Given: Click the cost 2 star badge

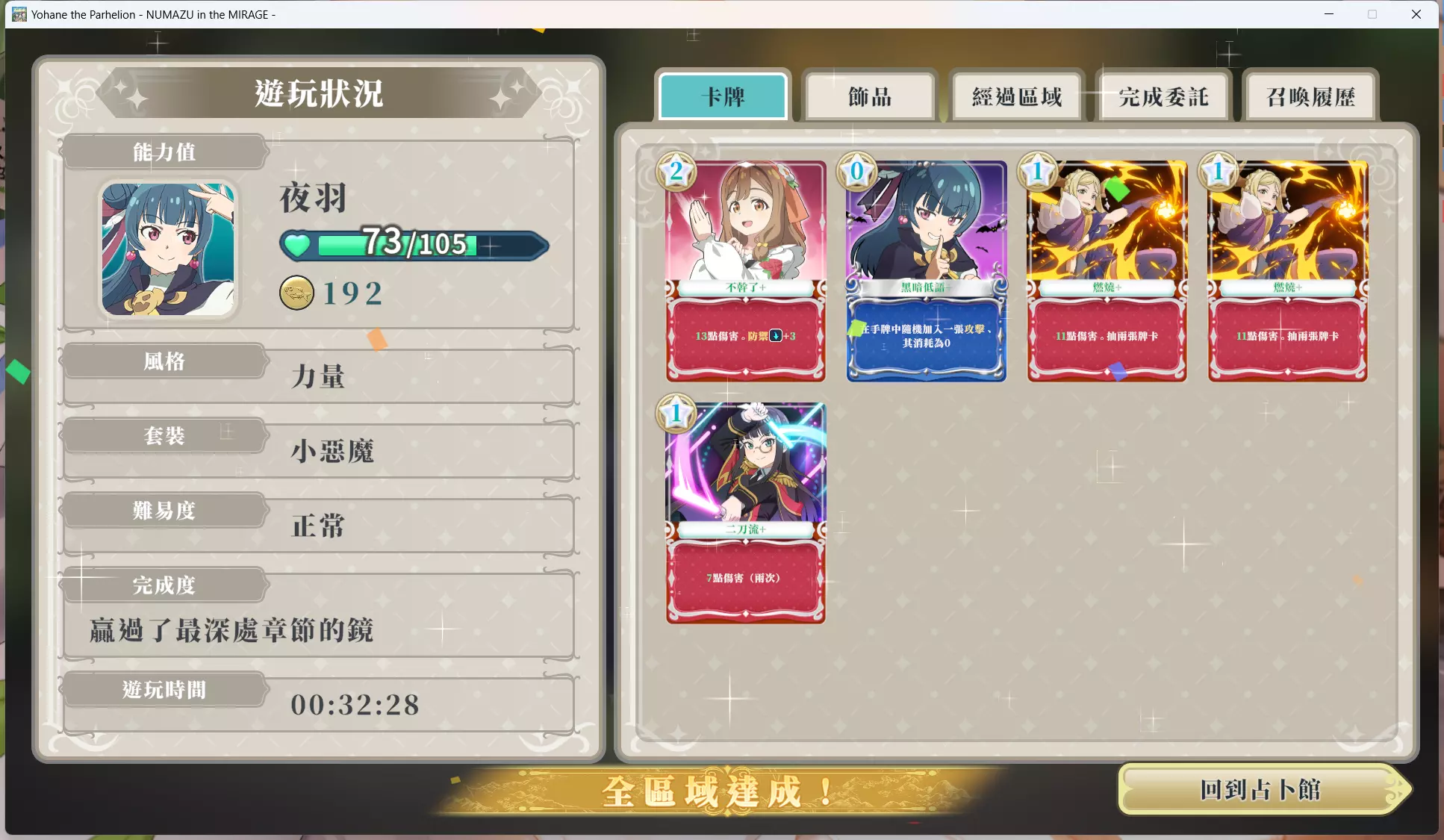Looking at the screenshot, I should (x=676, y=172).
